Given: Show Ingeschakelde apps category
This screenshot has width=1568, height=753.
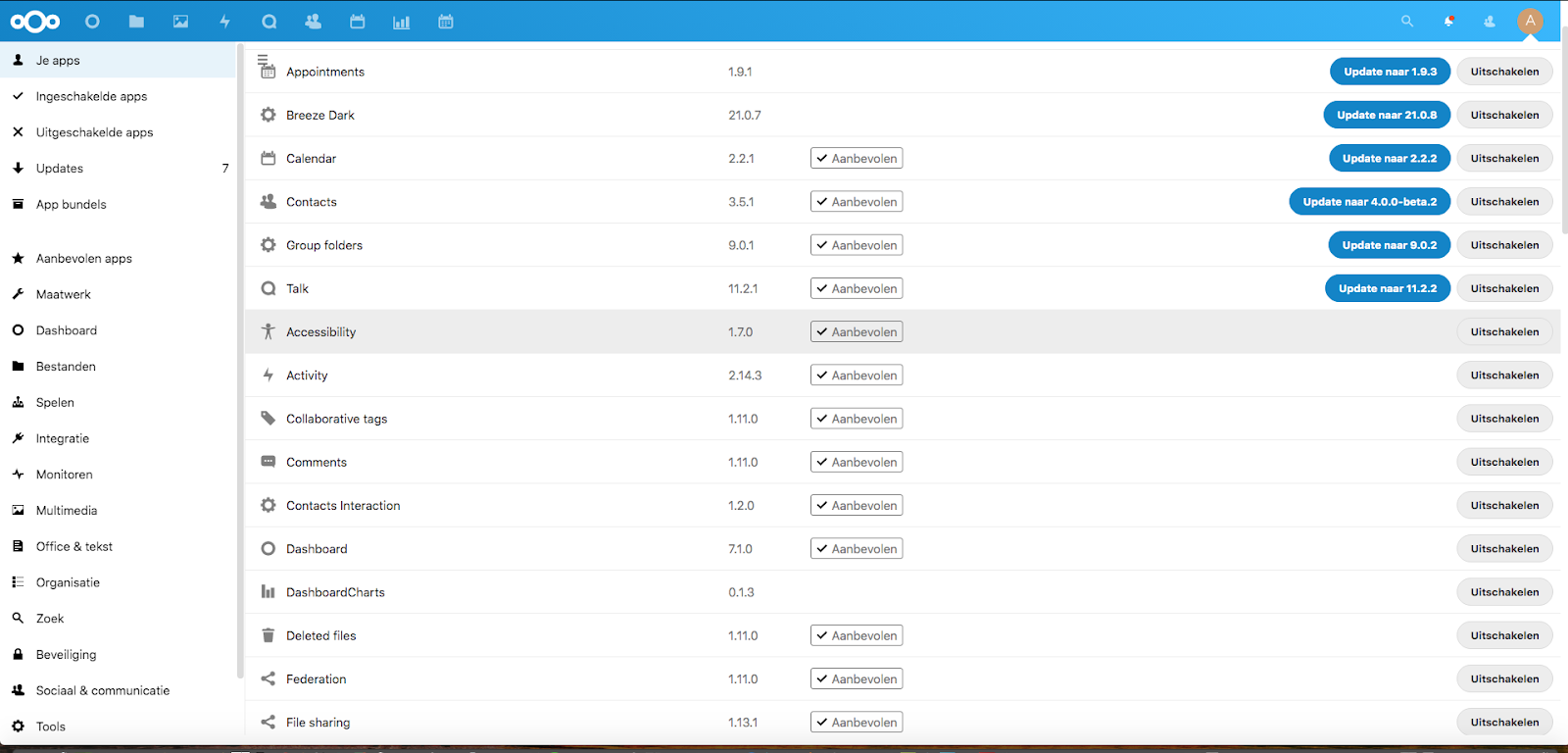Looking at the screenshot, I should (x=118, y=96).
